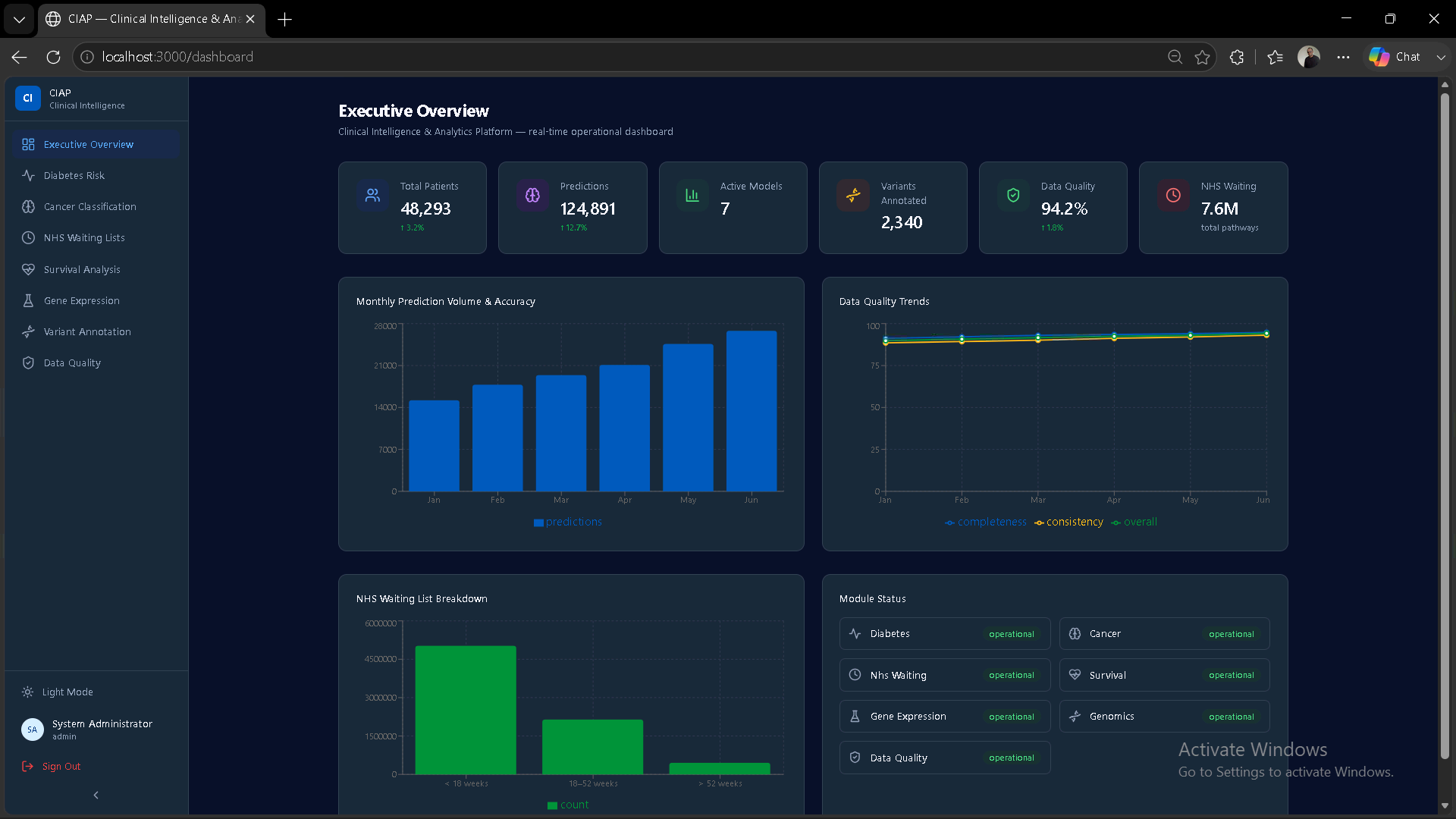
Task: Click browser extensions puzzle icon
Action: point(1237,57)
